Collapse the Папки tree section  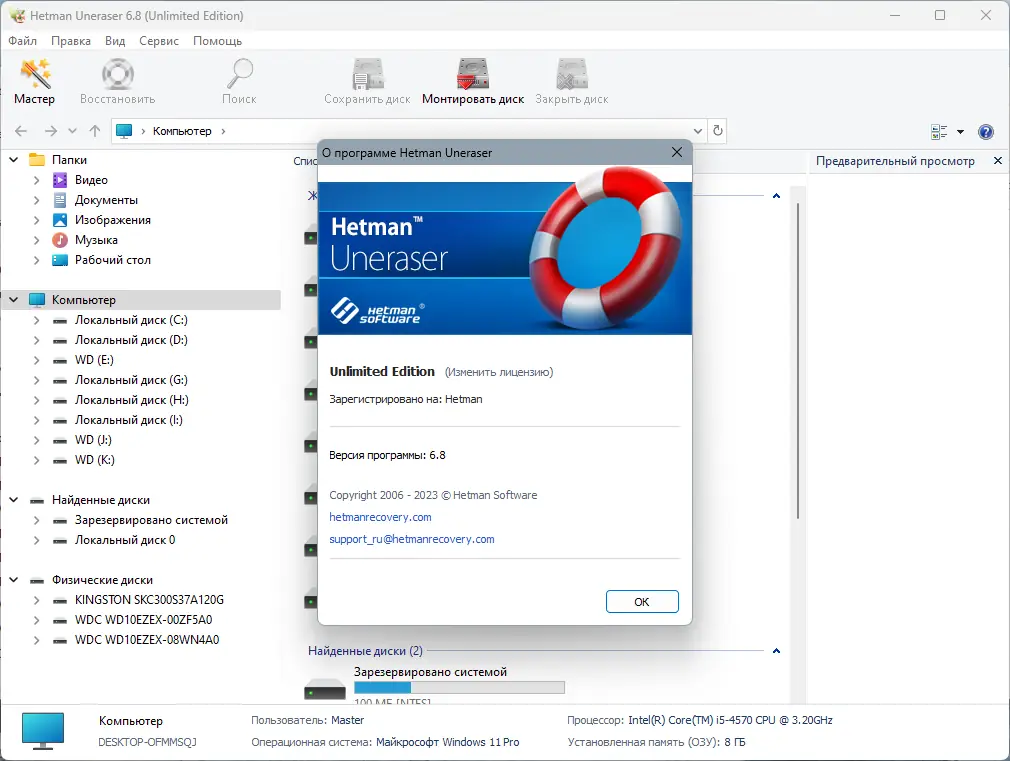(x=13, y=159)
